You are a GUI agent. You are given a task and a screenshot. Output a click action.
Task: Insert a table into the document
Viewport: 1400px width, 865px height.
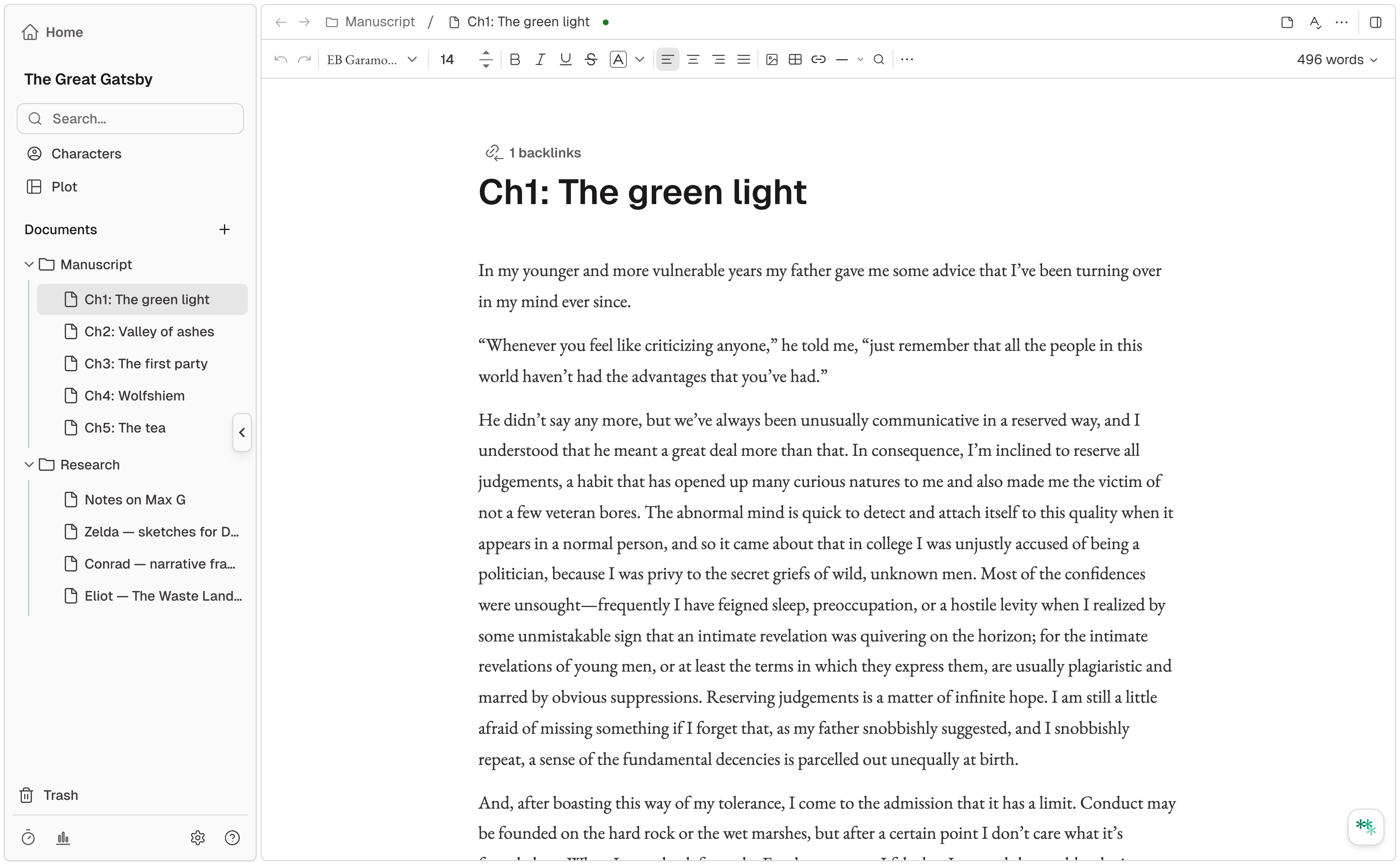(x=795, y=59)
